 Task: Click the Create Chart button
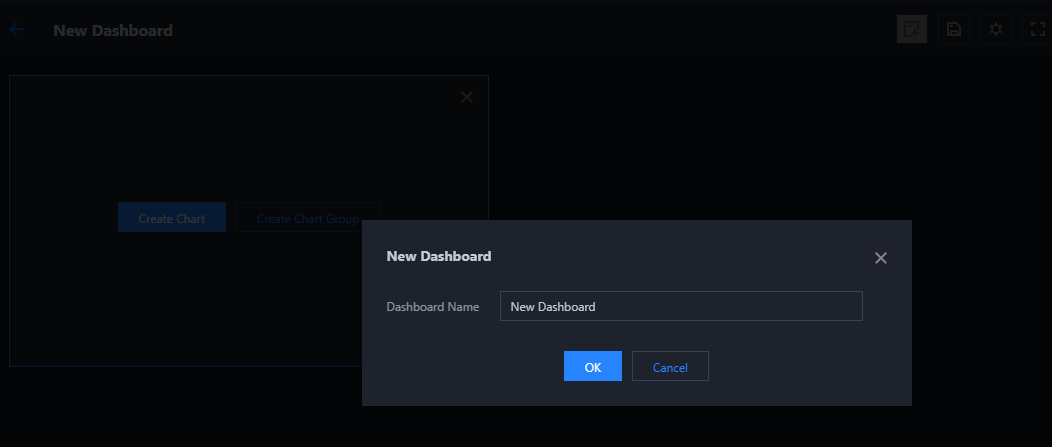coord(172,217)
